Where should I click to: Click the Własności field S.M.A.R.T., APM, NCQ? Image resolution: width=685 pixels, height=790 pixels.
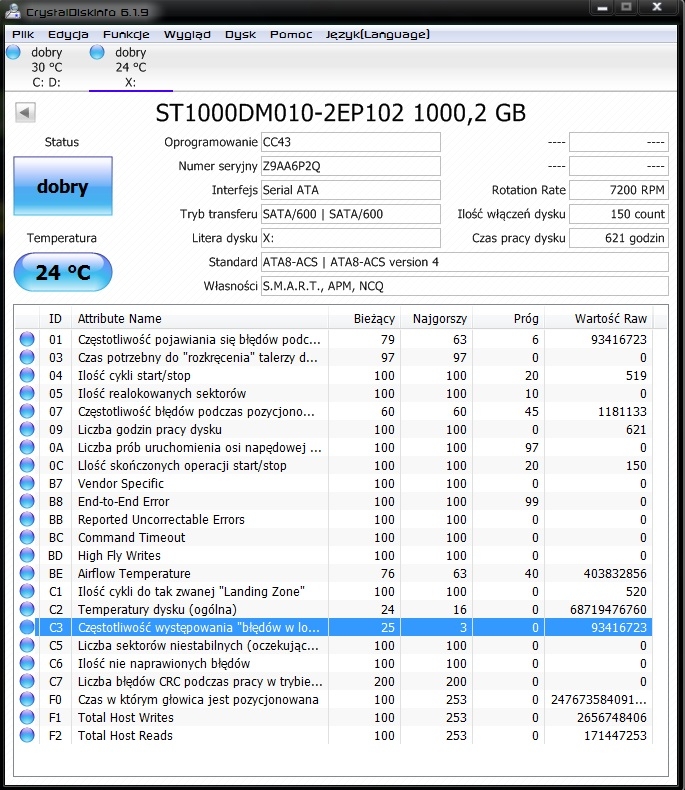(x=465, y=286)
